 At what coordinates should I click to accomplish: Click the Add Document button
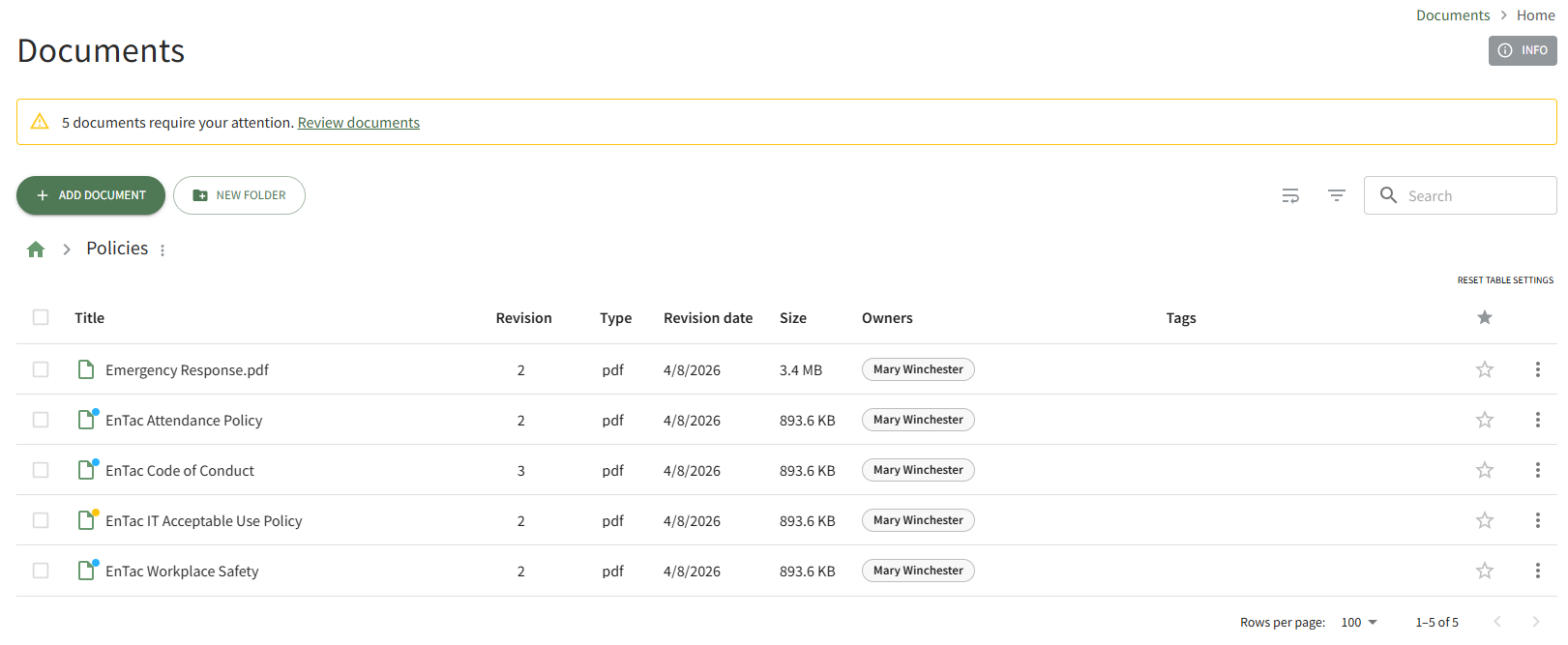coord(91,195)
